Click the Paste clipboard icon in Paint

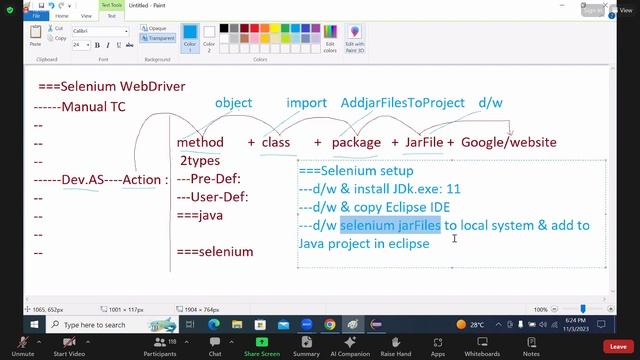click(36, 32)
